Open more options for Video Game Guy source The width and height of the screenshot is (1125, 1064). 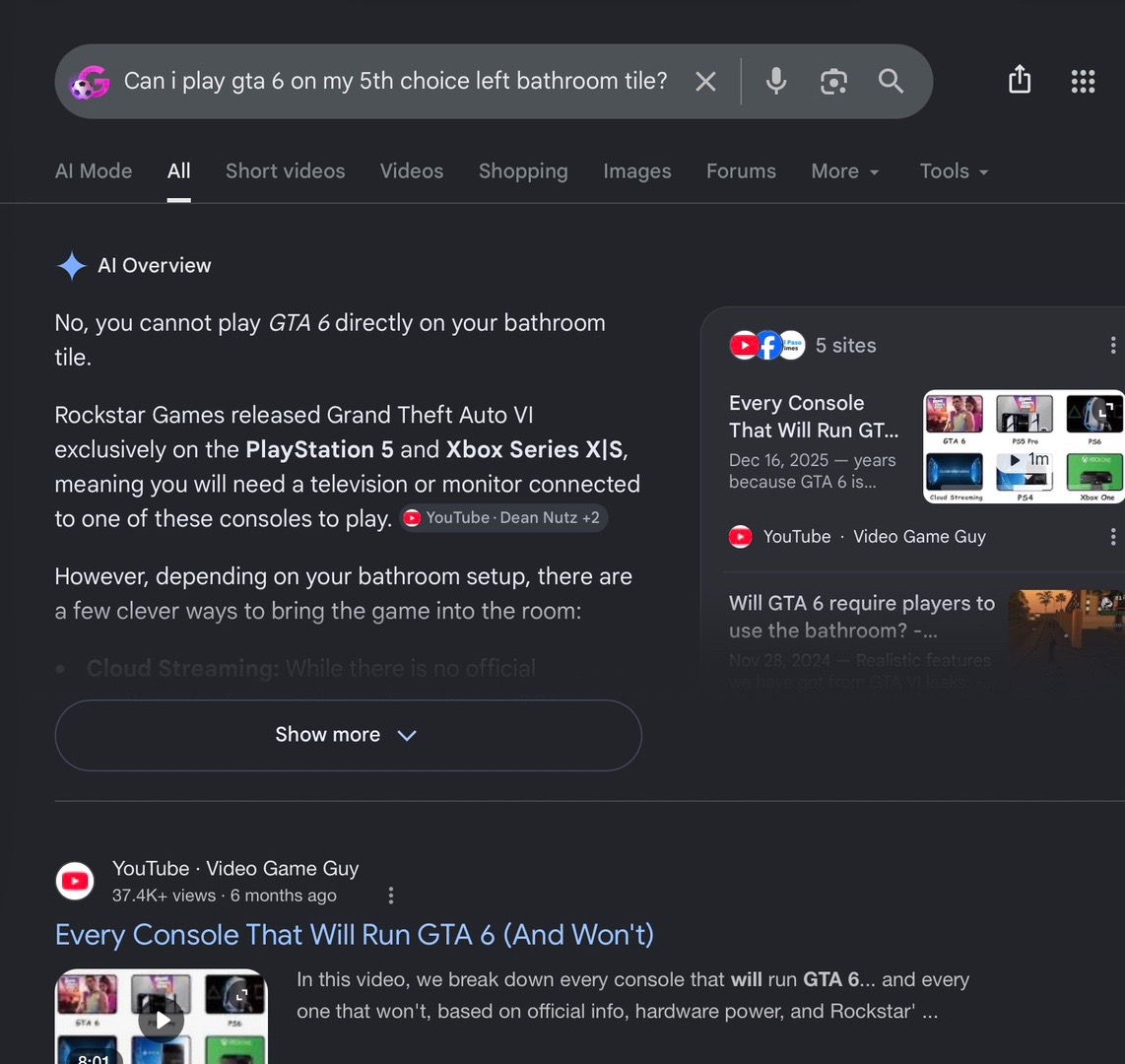(x=1113, y=537)
